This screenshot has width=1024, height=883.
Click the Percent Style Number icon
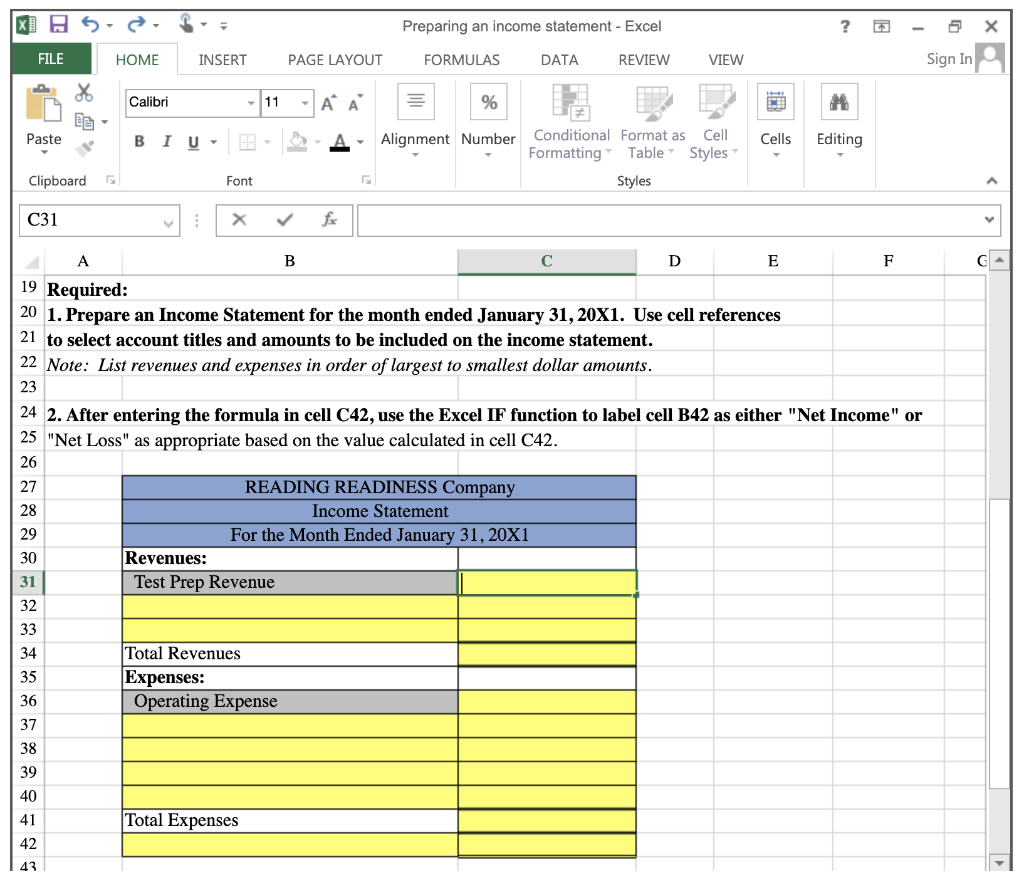[487, 100]
